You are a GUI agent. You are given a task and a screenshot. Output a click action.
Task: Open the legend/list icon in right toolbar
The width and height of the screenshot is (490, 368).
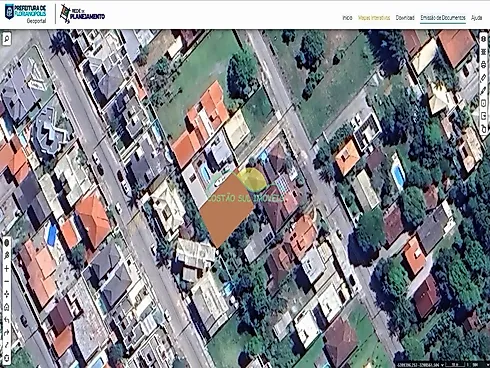tap(483, 52)
